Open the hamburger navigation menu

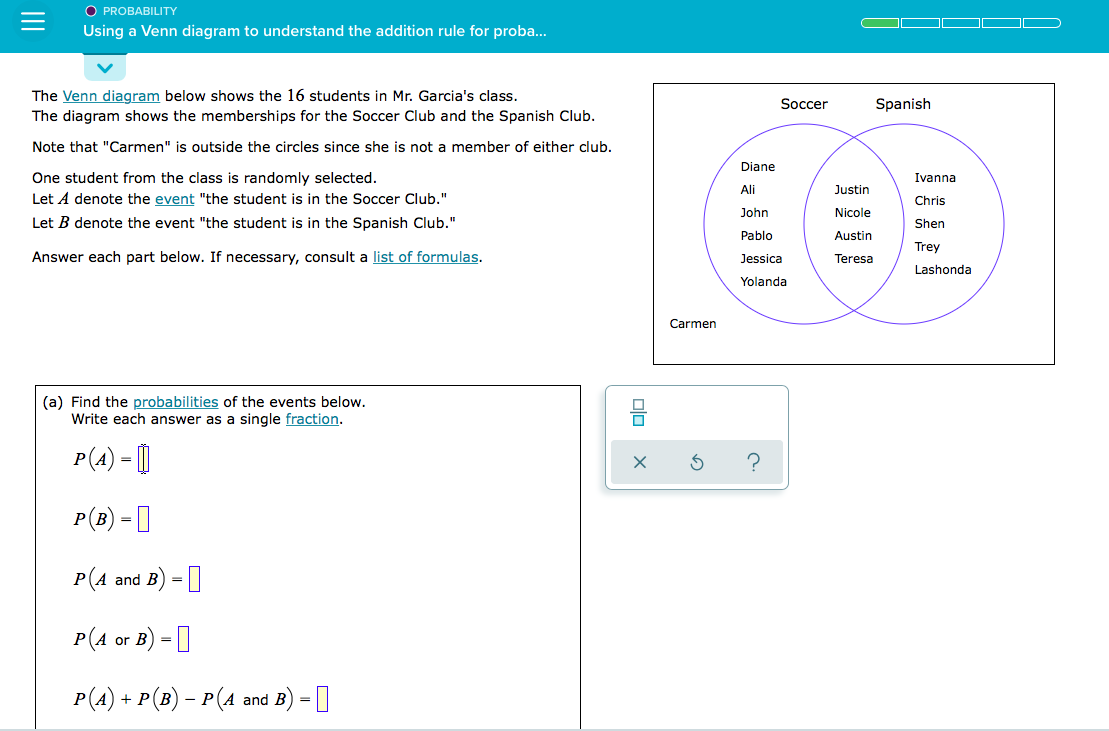click(33, 22)
